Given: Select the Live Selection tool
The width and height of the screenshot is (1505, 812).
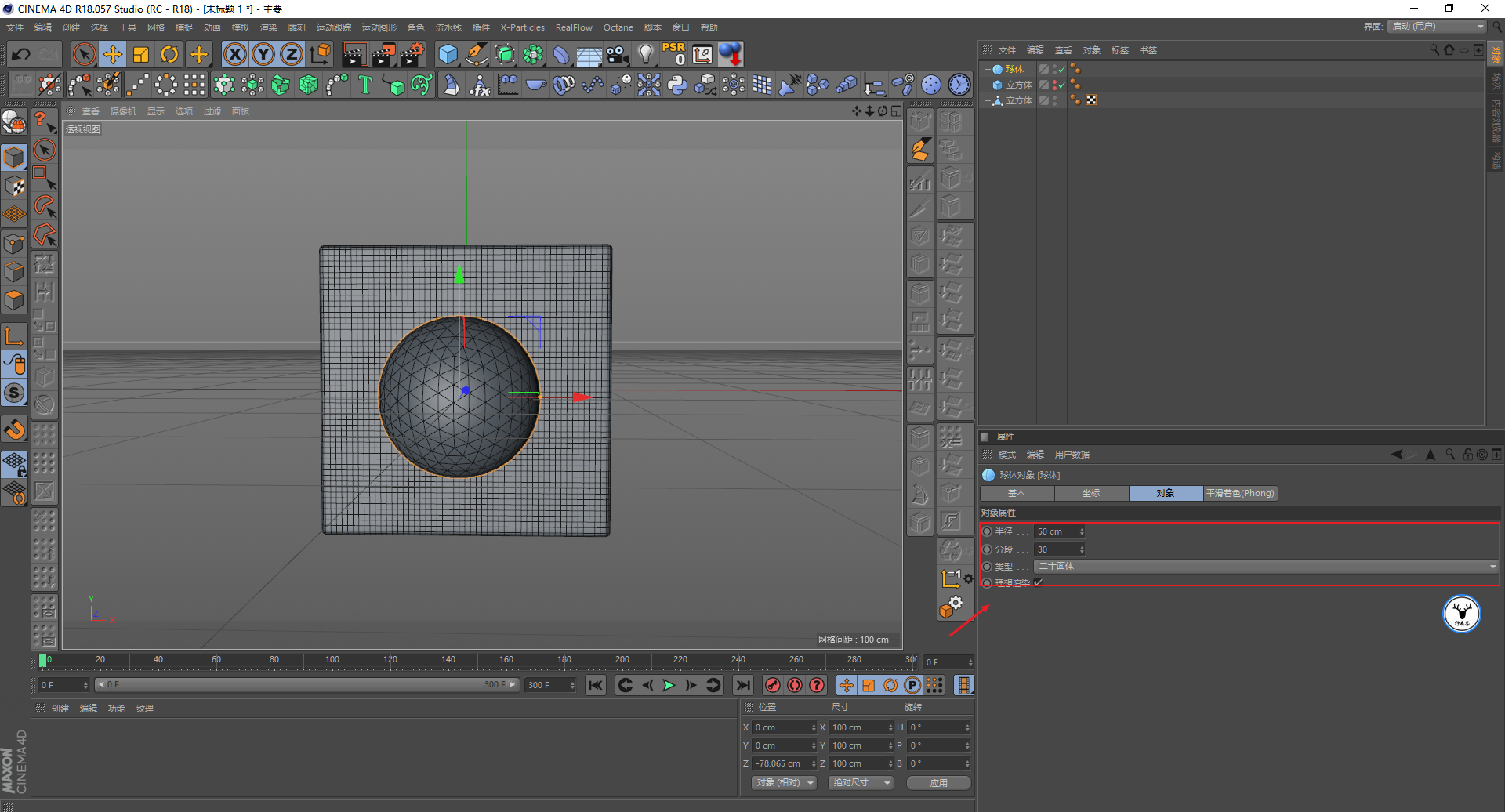Looking at the screenshot, I should 84,54.
